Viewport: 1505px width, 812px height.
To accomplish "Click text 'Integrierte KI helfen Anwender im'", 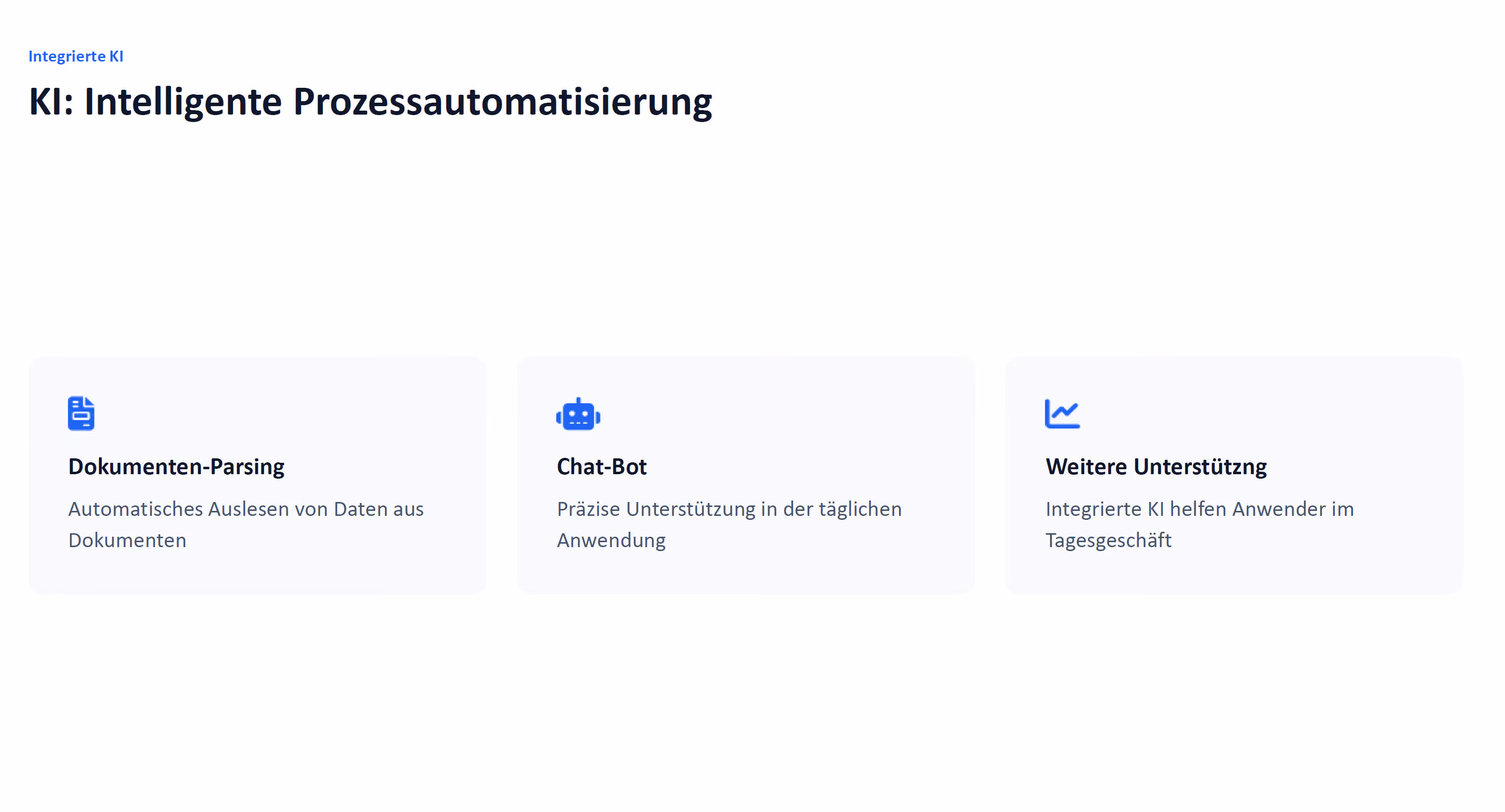I will click(x=1199, y=509).
